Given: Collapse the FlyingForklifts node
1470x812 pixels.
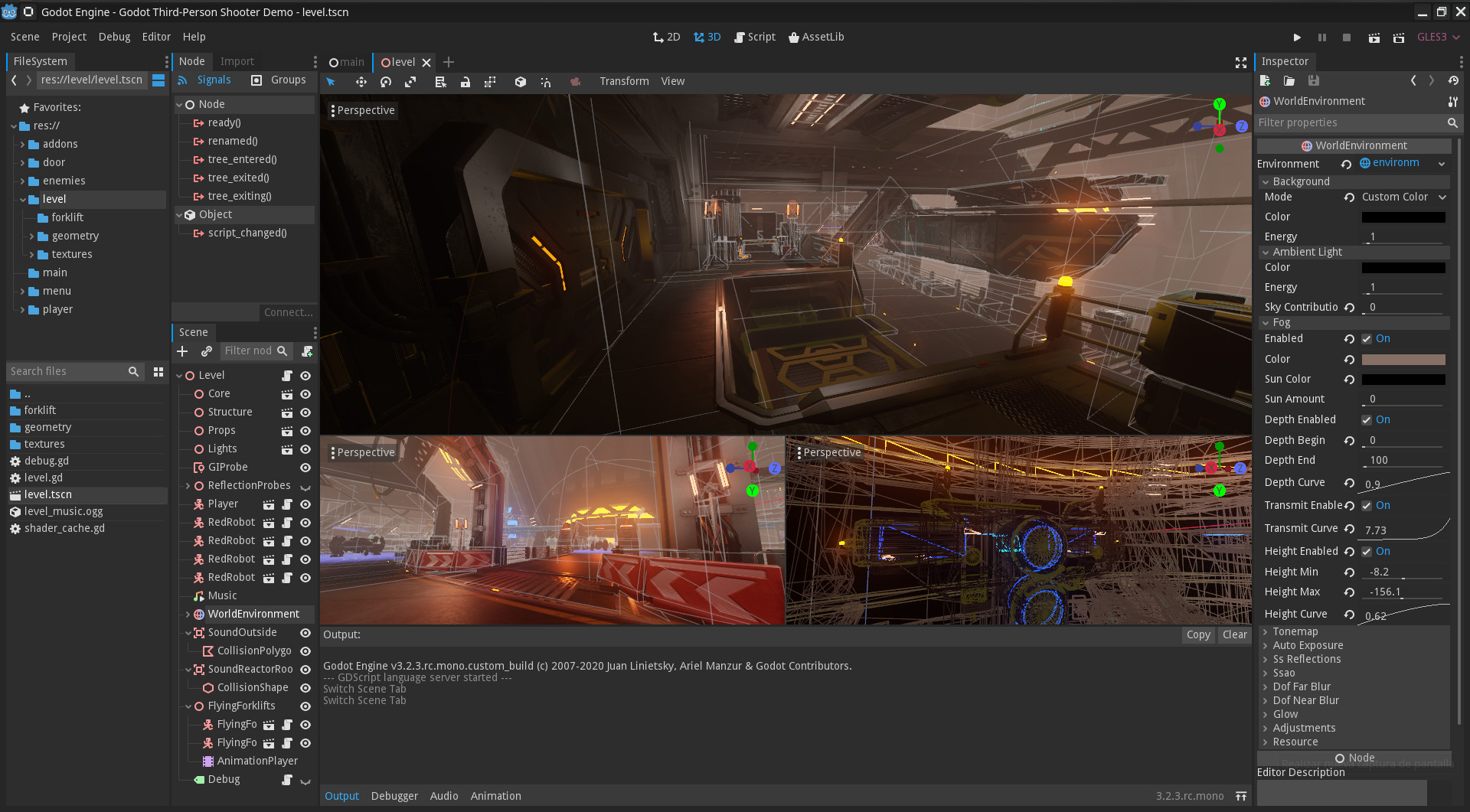Looking at the screenshot, I should coord(188,706).
